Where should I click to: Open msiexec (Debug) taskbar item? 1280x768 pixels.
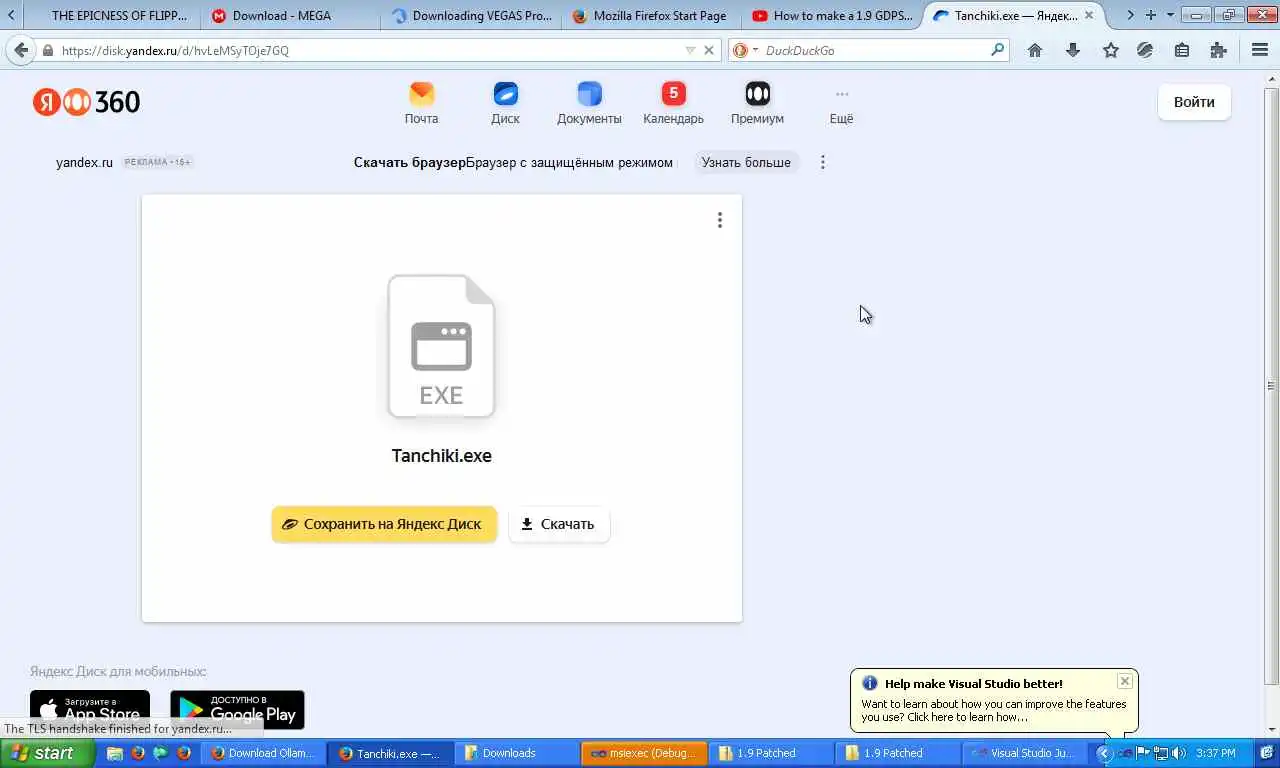coord(645,753)
